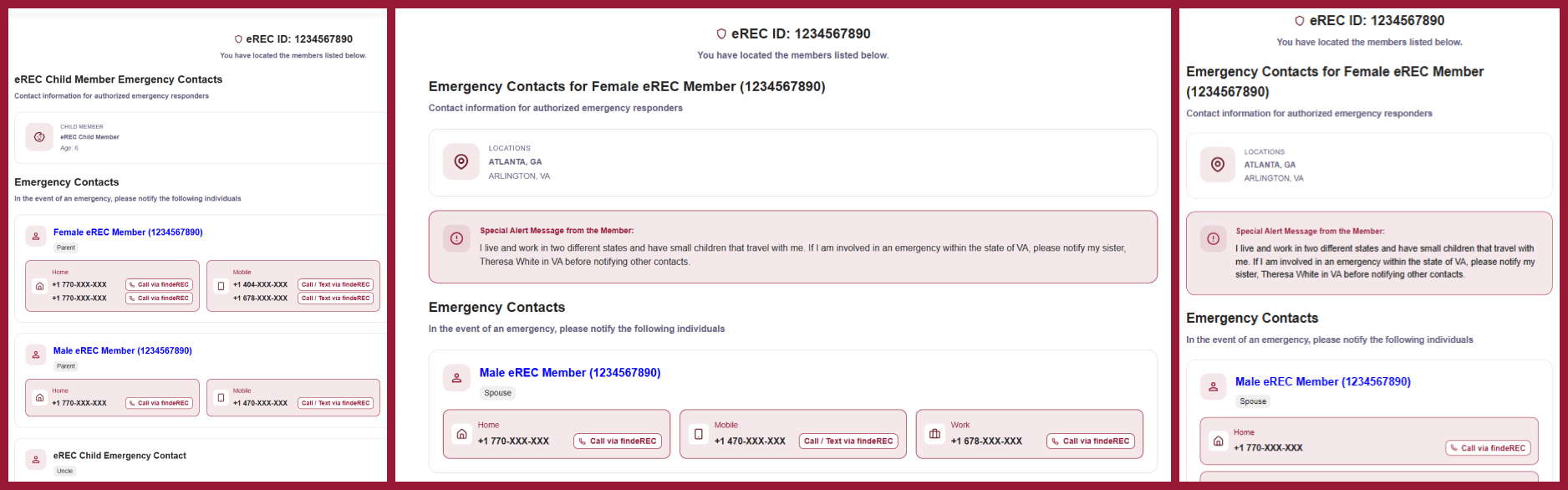The width and height of the screenshot is (1568, 490).
Task: Call or text +1 404-XXX-XXX via findeREC, left panel
Action: coord(335,285)
